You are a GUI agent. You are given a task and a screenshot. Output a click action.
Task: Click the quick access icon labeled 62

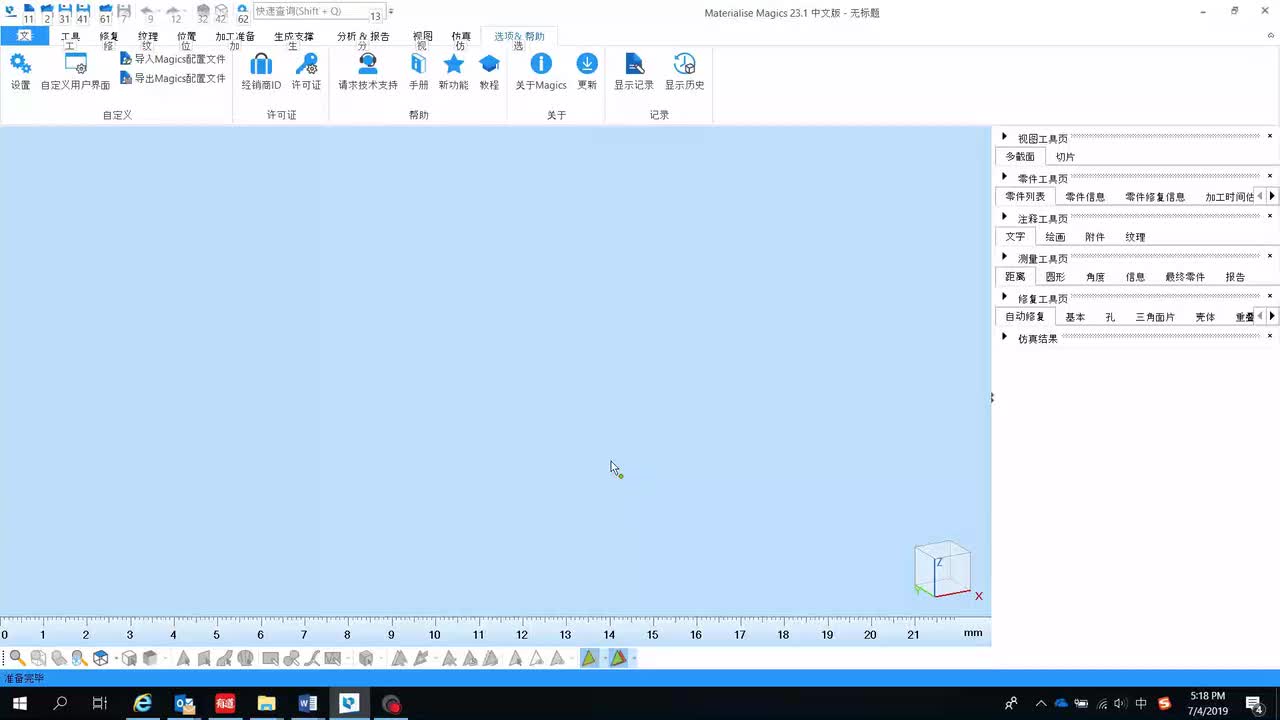[x=242, y=13]
